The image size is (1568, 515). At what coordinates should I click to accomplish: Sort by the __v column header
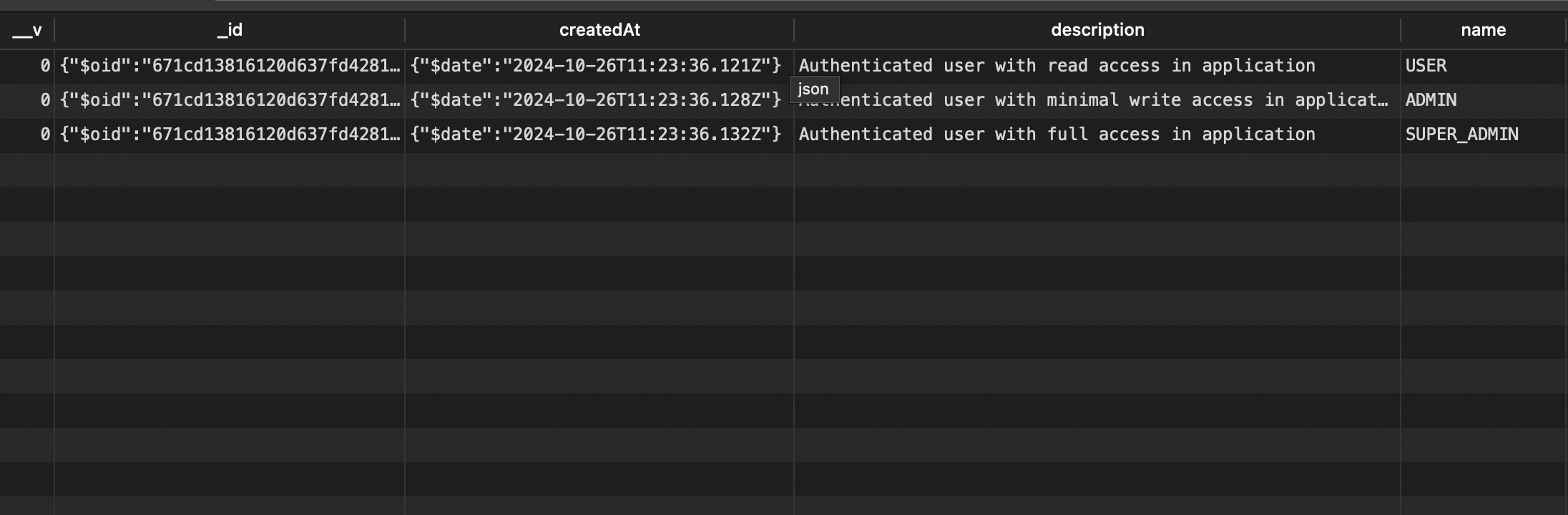(27, 30)
